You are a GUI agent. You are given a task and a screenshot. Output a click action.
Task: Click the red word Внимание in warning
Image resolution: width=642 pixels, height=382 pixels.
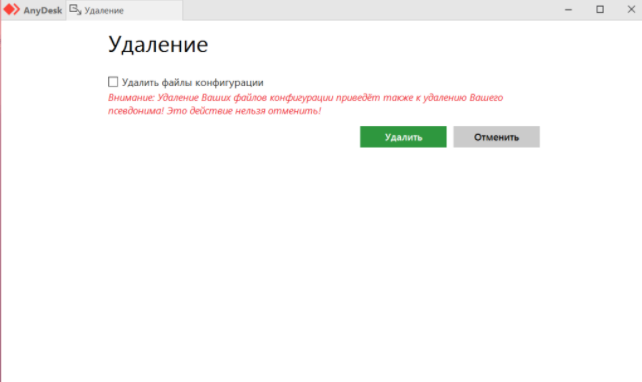pos(131,98)
